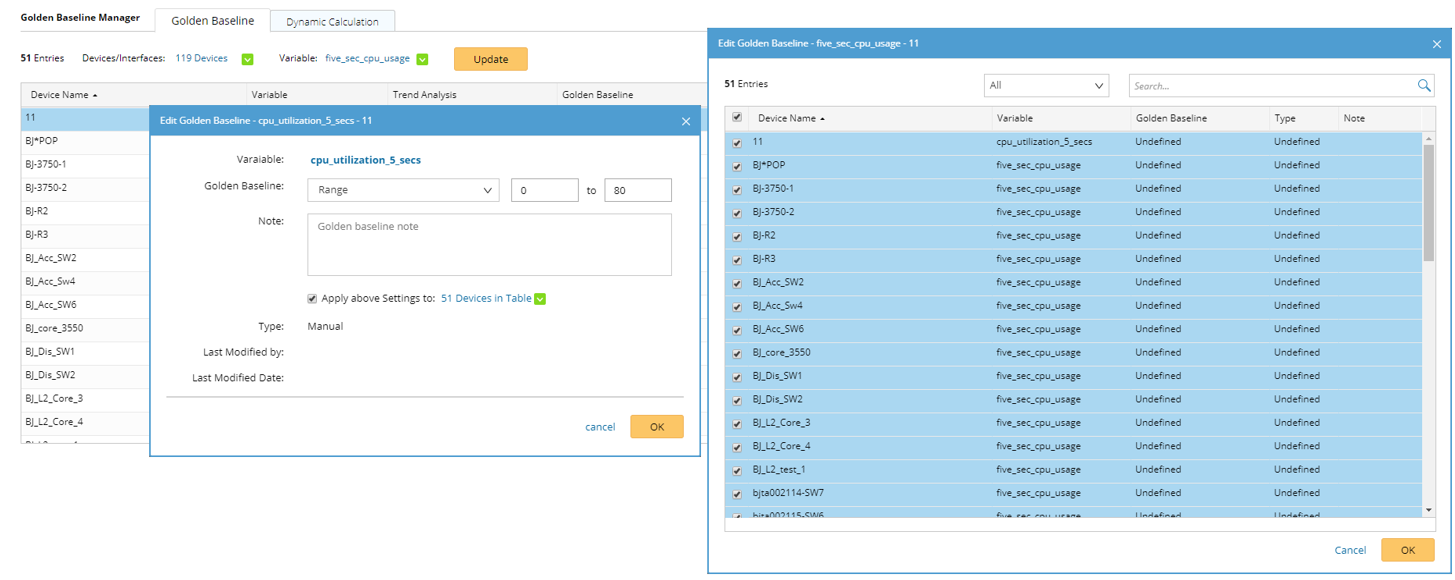
Task: Click the Update button
Action: pyautogui.click(x=491, y=59)
